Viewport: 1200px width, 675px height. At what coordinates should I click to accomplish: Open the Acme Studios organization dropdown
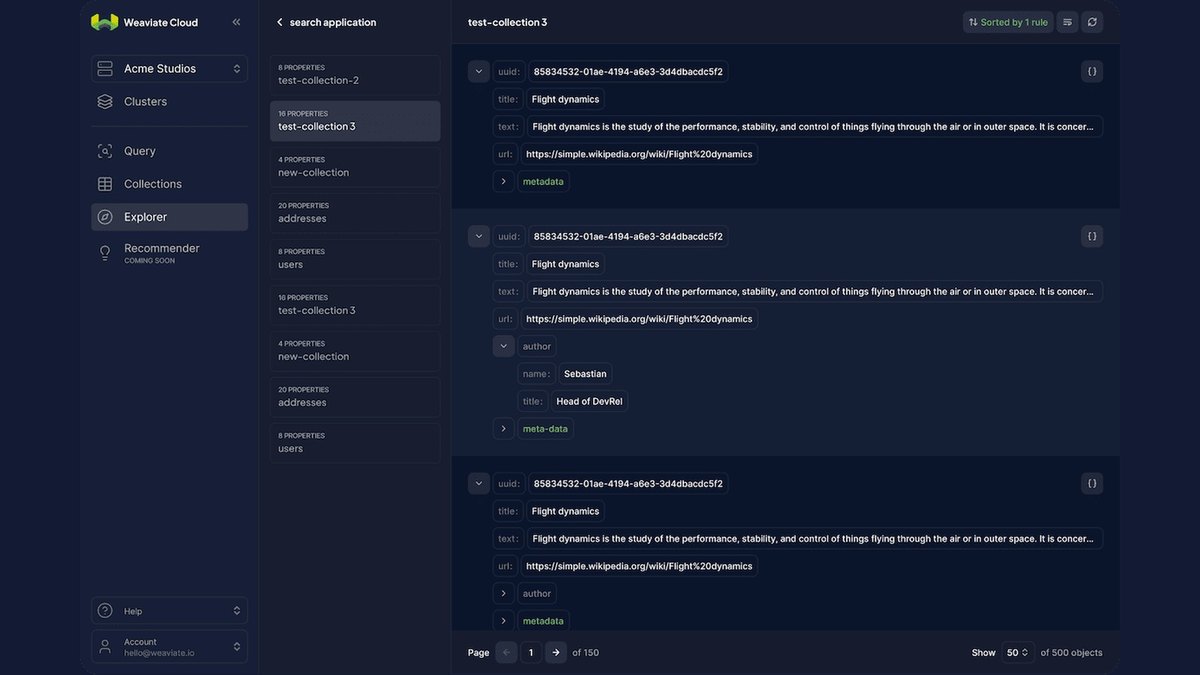[x=169, y=69]
